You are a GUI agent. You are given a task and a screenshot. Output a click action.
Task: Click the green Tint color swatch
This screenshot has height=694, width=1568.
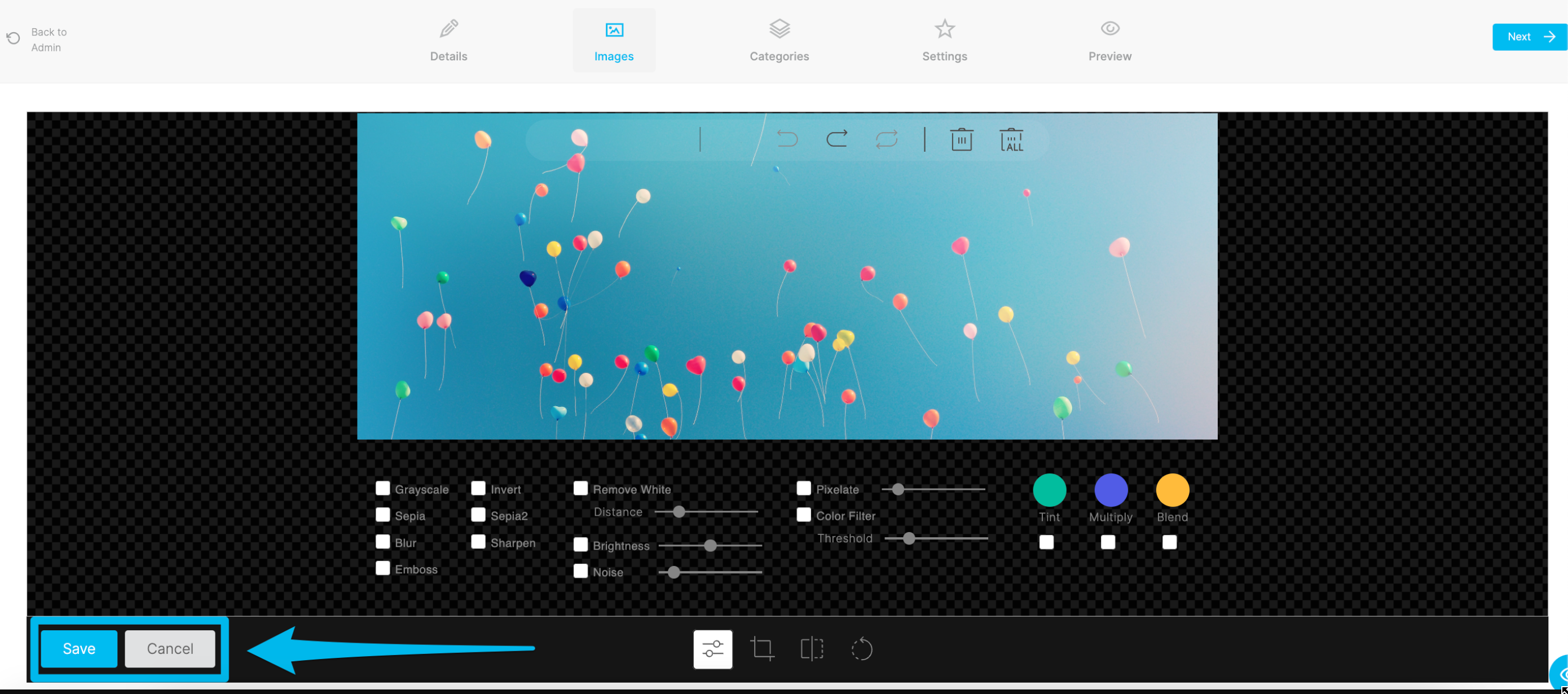pyautogui.click(x=1050, y=490)
